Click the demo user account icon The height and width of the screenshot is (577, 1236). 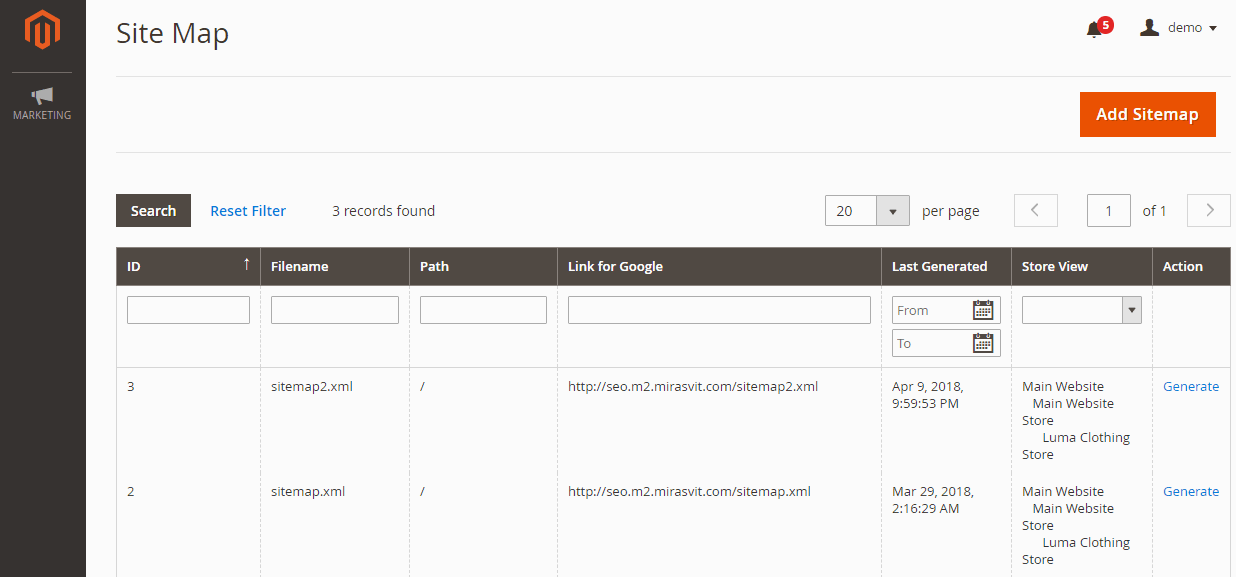click(1150, 28)
